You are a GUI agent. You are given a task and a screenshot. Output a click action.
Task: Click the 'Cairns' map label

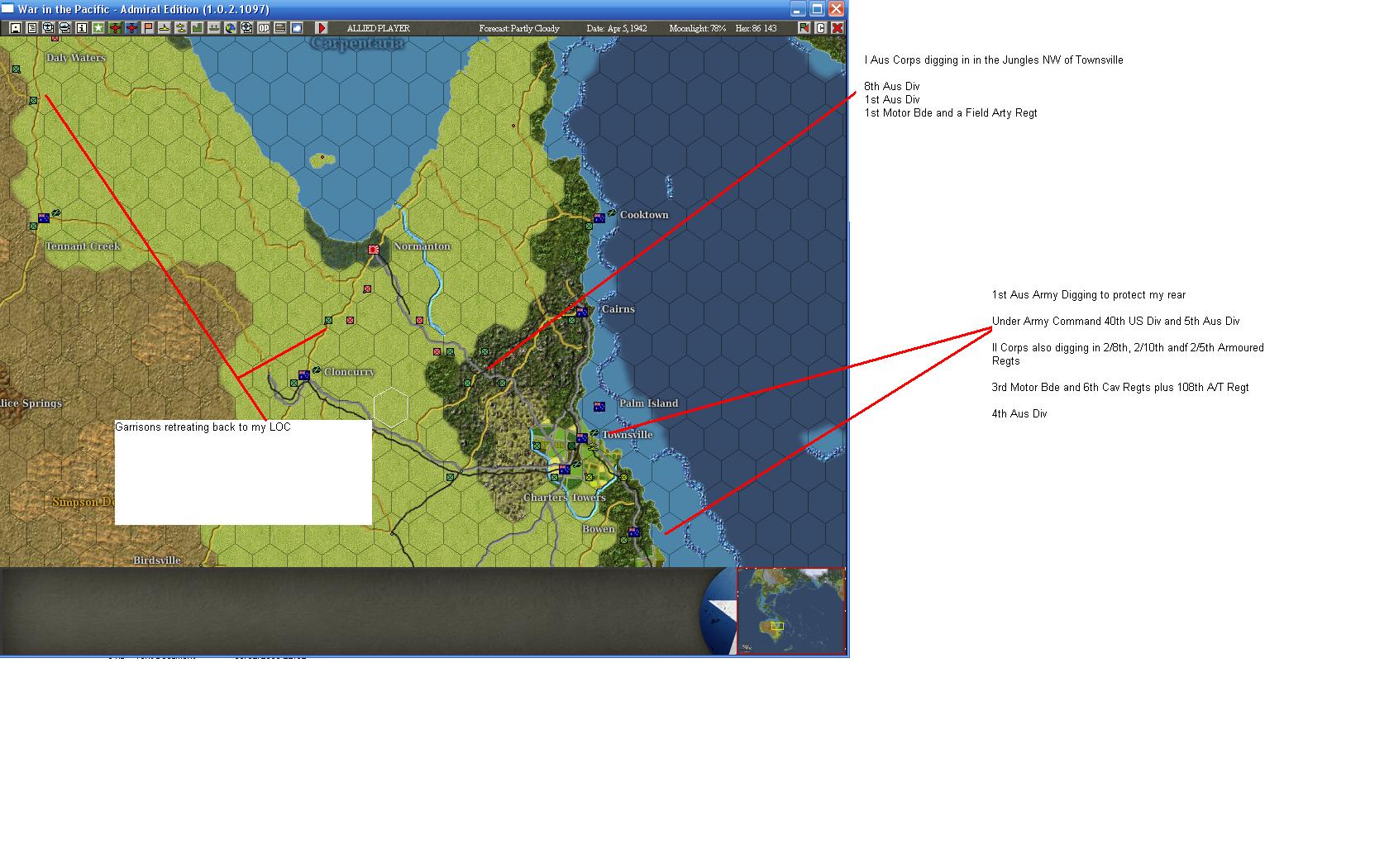coord(618,309)
